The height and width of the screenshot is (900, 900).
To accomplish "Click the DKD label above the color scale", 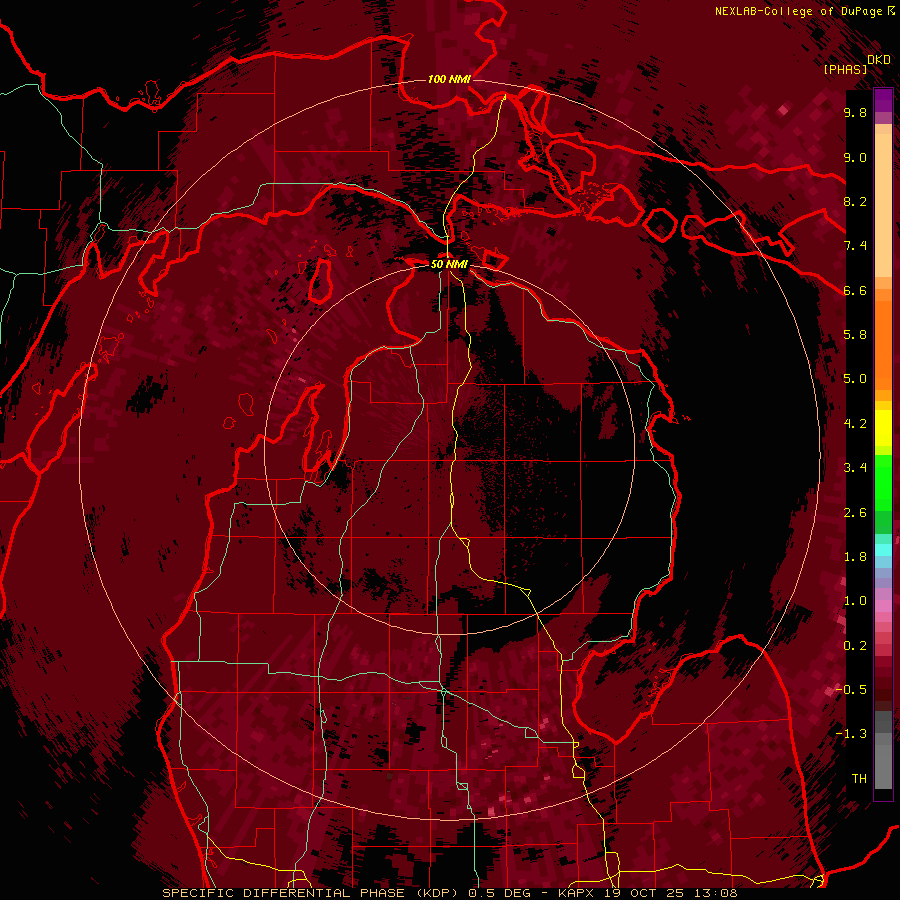I will tap(879, 60).
